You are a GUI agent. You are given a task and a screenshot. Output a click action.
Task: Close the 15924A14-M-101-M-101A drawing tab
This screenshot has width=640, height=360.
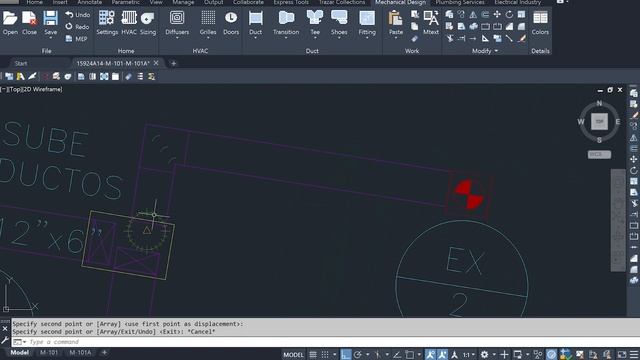(156, 63)
